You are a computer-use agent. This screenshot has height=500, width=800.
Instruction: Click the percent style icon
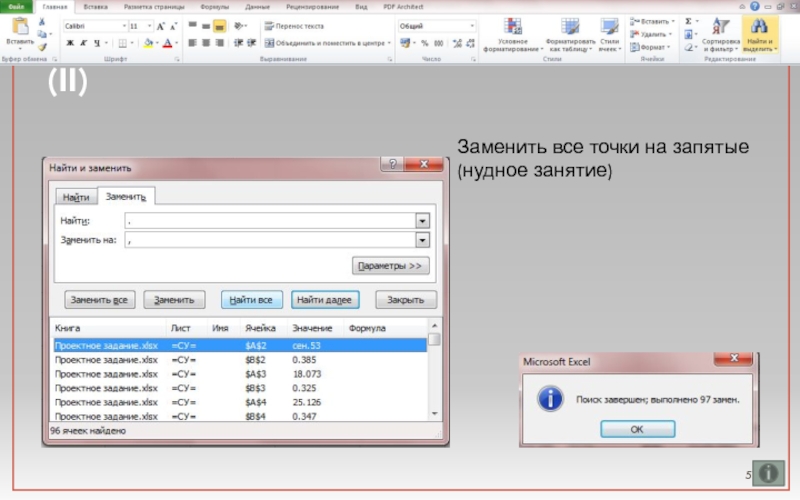point(424,43)
